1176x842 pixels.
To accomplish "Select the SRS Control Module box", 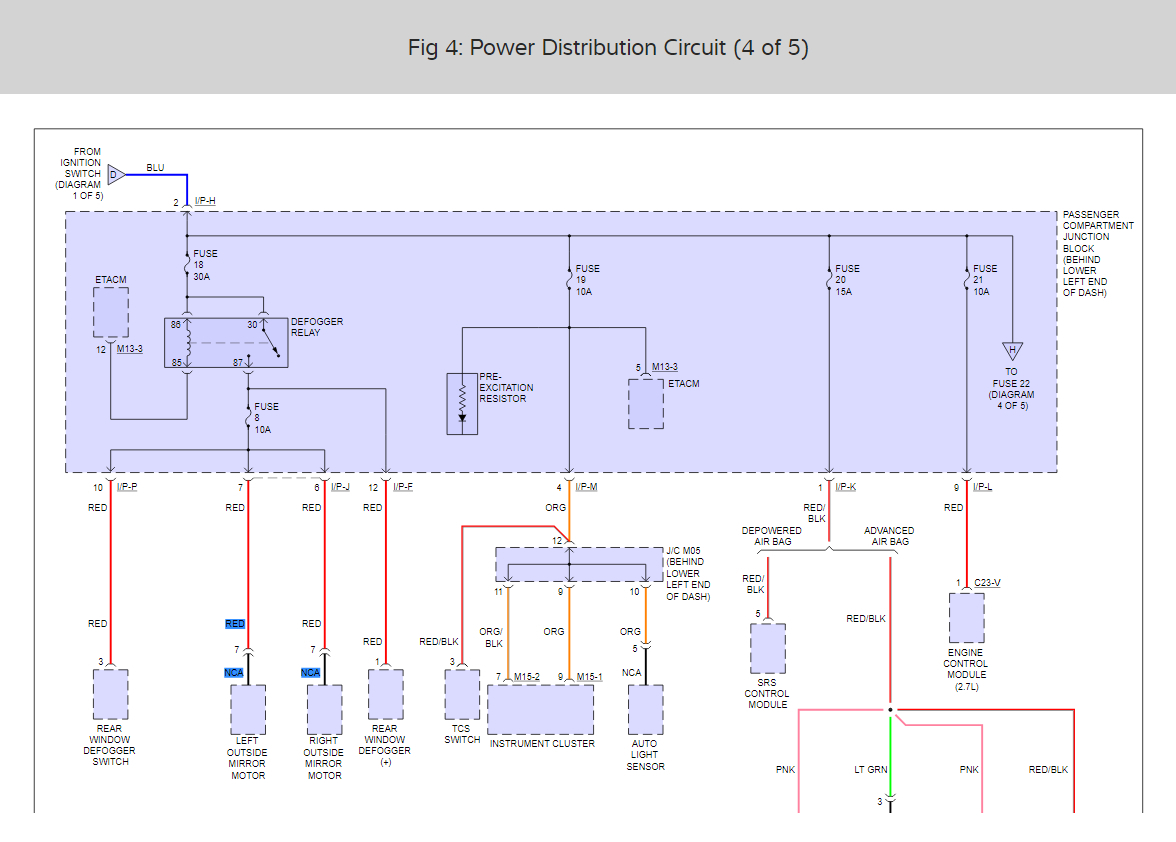I will click(x=767, y=649).
